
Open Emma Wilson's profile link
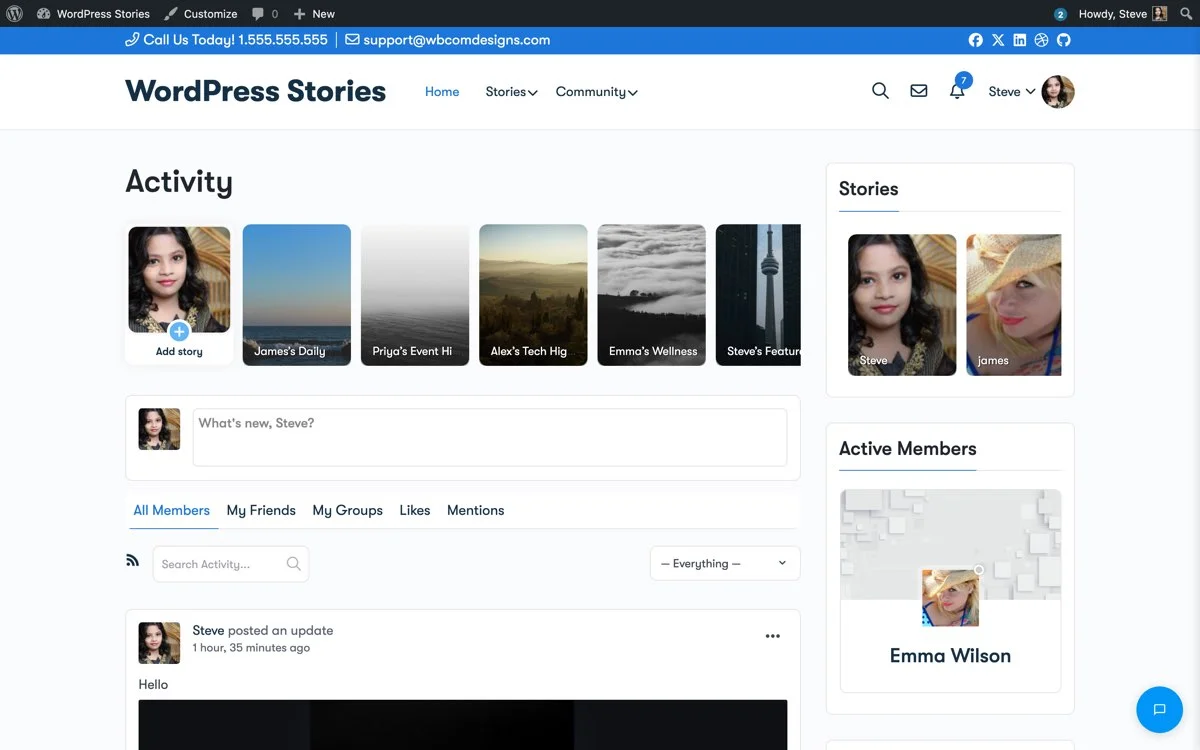pyautogui.click(x=950, y=656)
